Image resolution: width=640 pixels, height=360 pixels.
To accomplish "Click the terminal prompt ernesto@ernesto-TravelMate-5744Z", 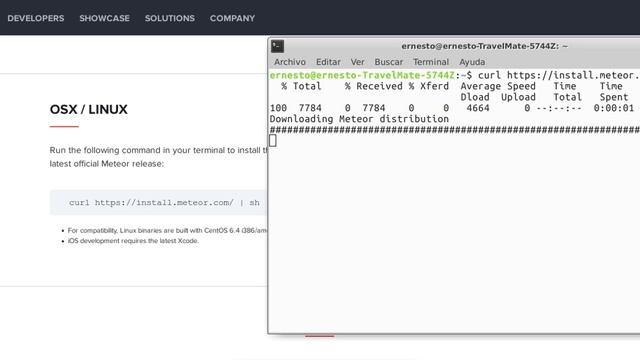I will pos(362,75).
